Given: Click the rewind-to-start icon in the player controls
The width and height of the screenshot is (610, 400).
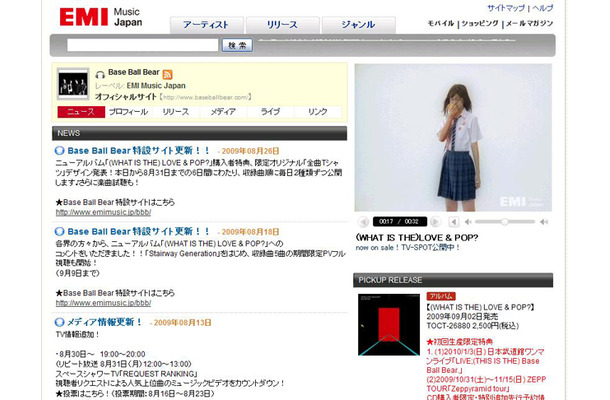Looking at the screenshot, I should (454, 222).
